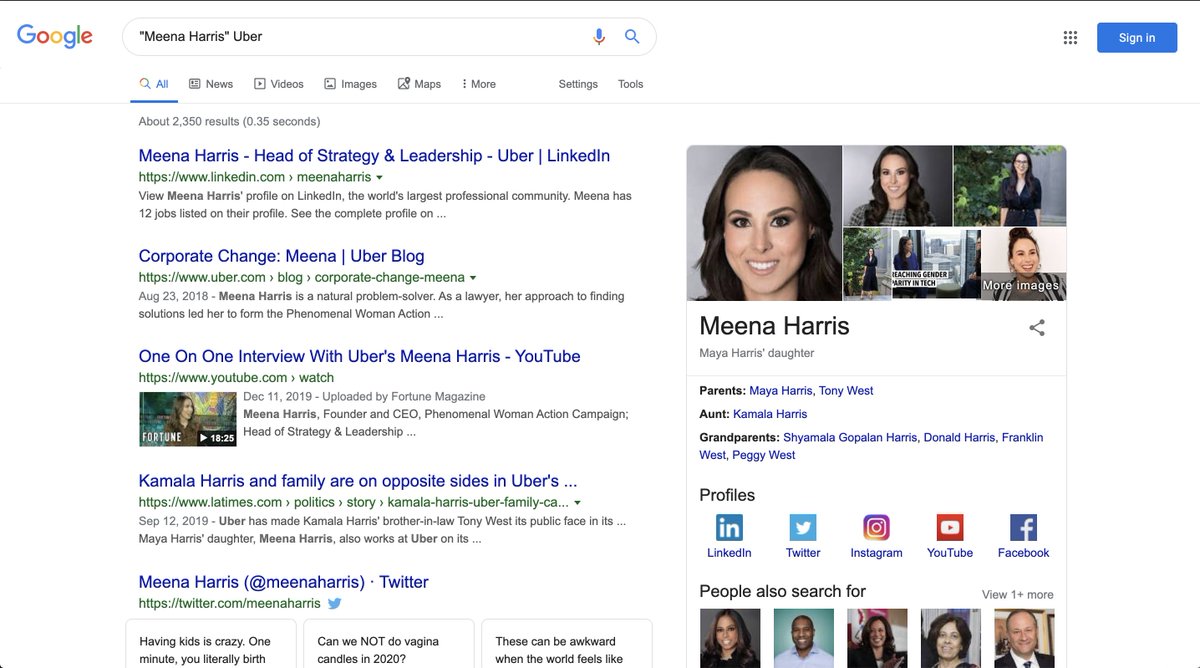
Task: Switch to the Images tab
Action: pyautogui.click(x=350, y=84)
